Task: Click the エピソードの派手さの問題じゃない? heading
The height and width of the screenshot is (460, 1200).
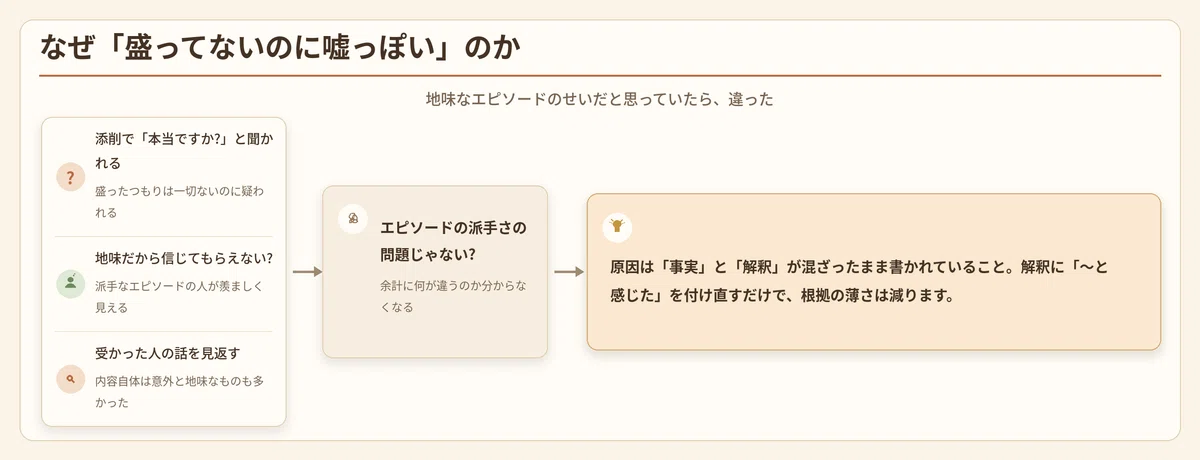Action: 453,241
